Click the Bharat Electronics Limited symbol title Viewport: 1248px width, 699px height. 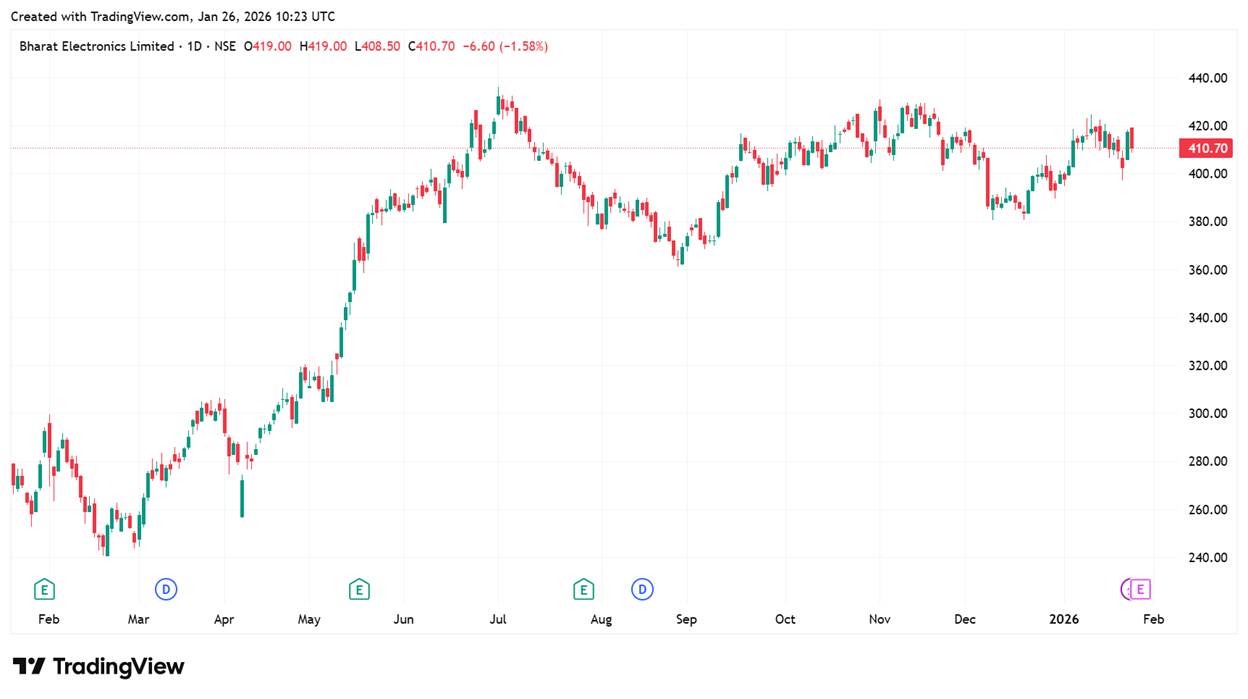tap(96, 46)
